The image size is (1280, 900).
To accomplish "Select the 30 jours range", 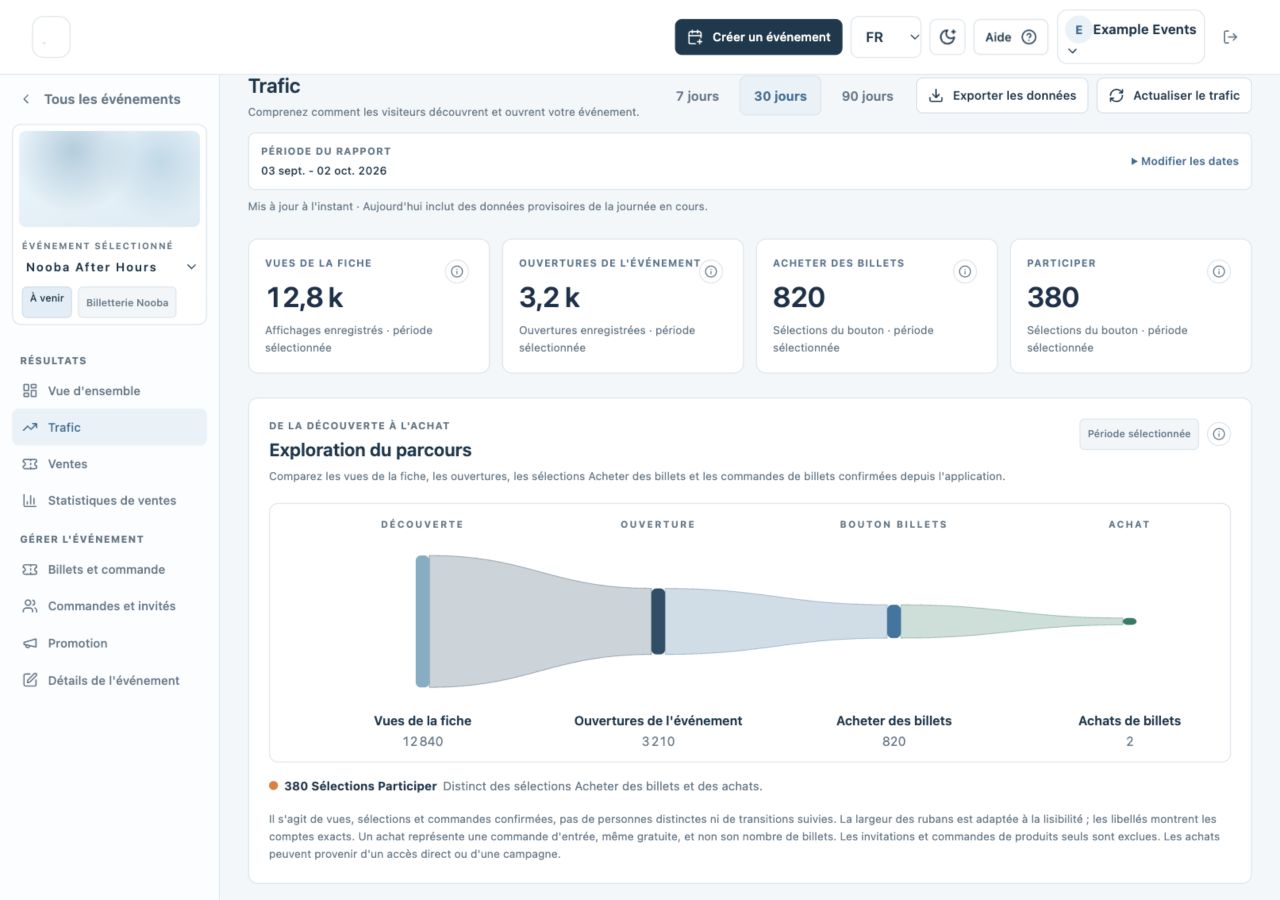I will point(780,96).
